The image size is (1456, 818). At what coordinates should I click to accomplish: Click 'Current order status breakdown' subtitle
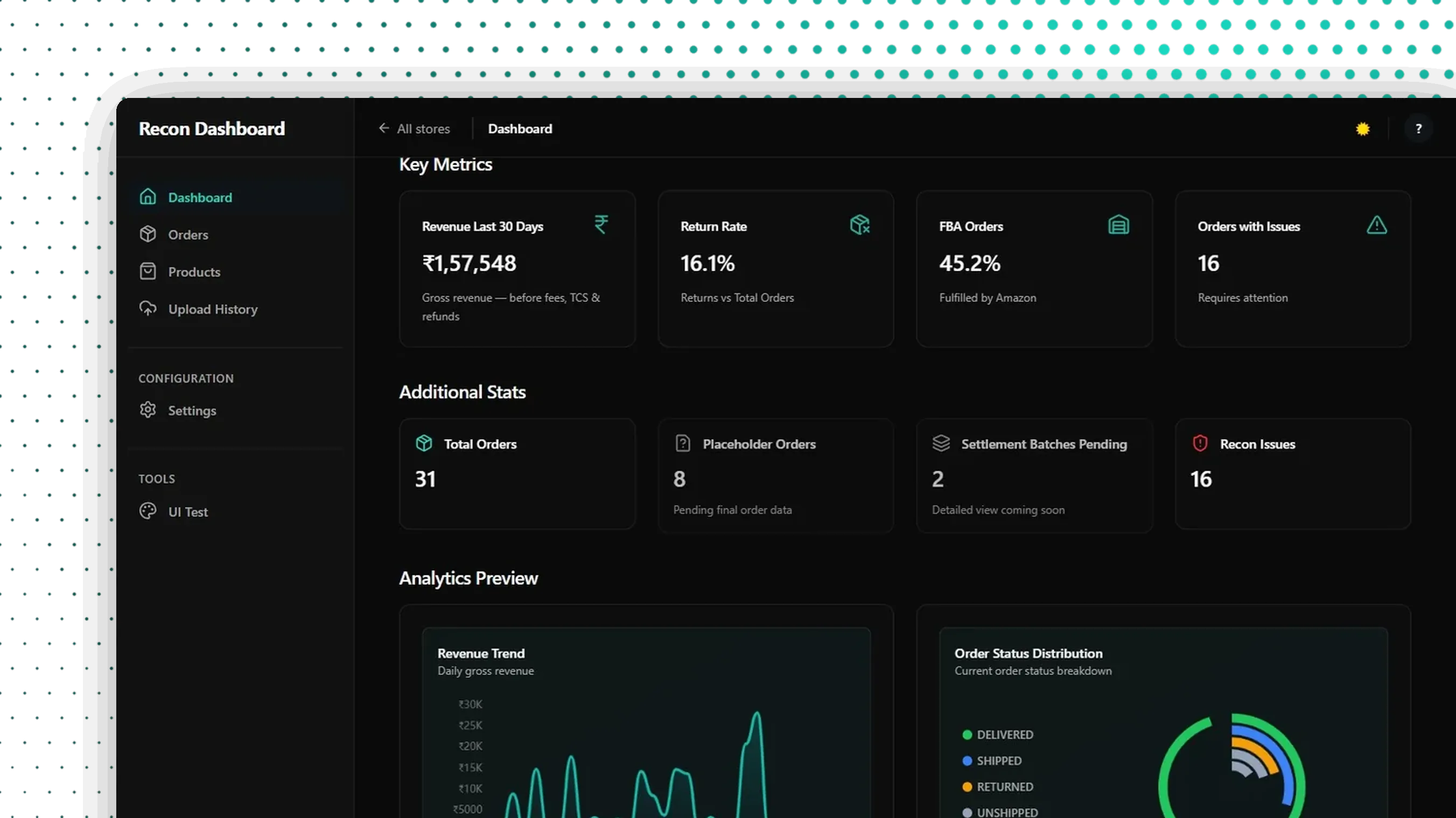point(1033,671)
